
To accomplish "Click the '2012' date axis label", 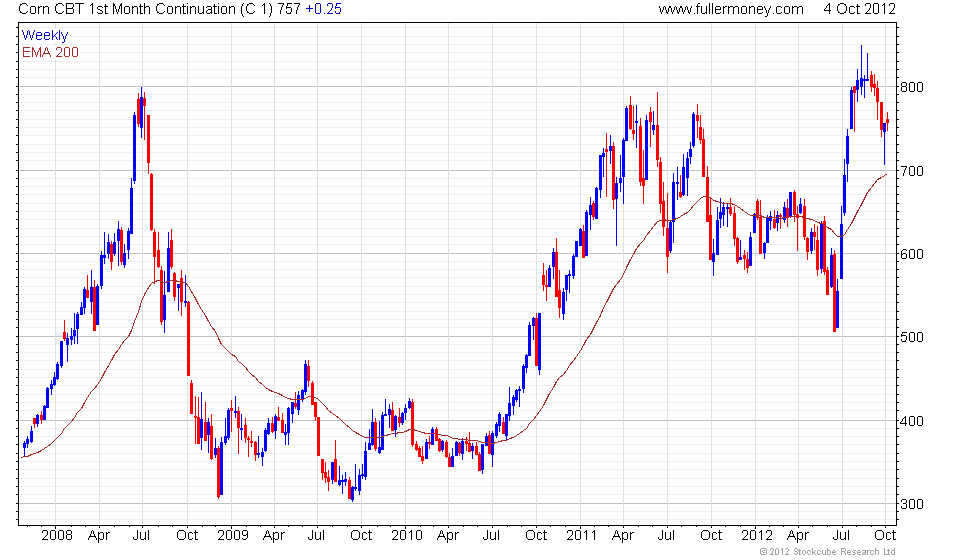I will 757,536.
